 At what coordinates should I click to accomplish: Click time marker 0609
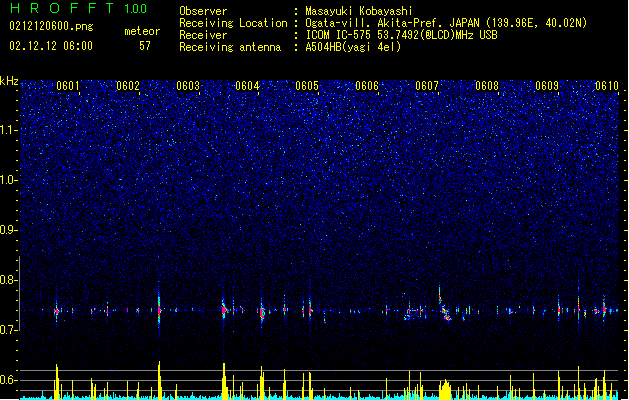547,86
